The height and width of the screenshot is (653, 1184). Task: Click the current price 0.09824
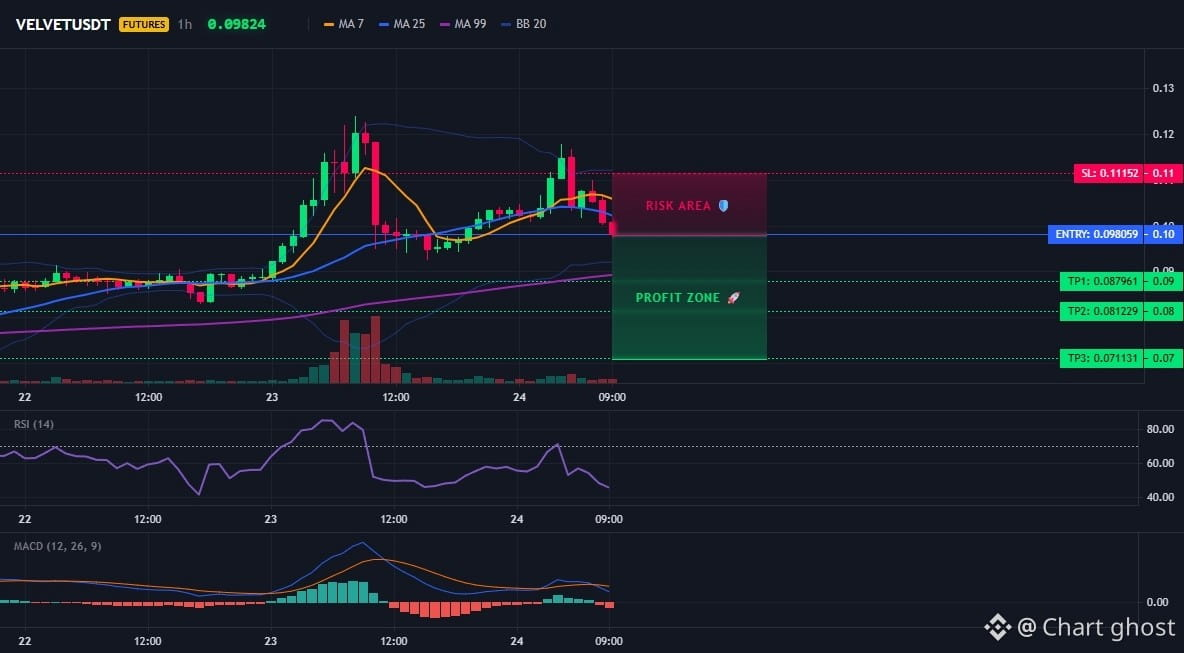click(236, 24)
